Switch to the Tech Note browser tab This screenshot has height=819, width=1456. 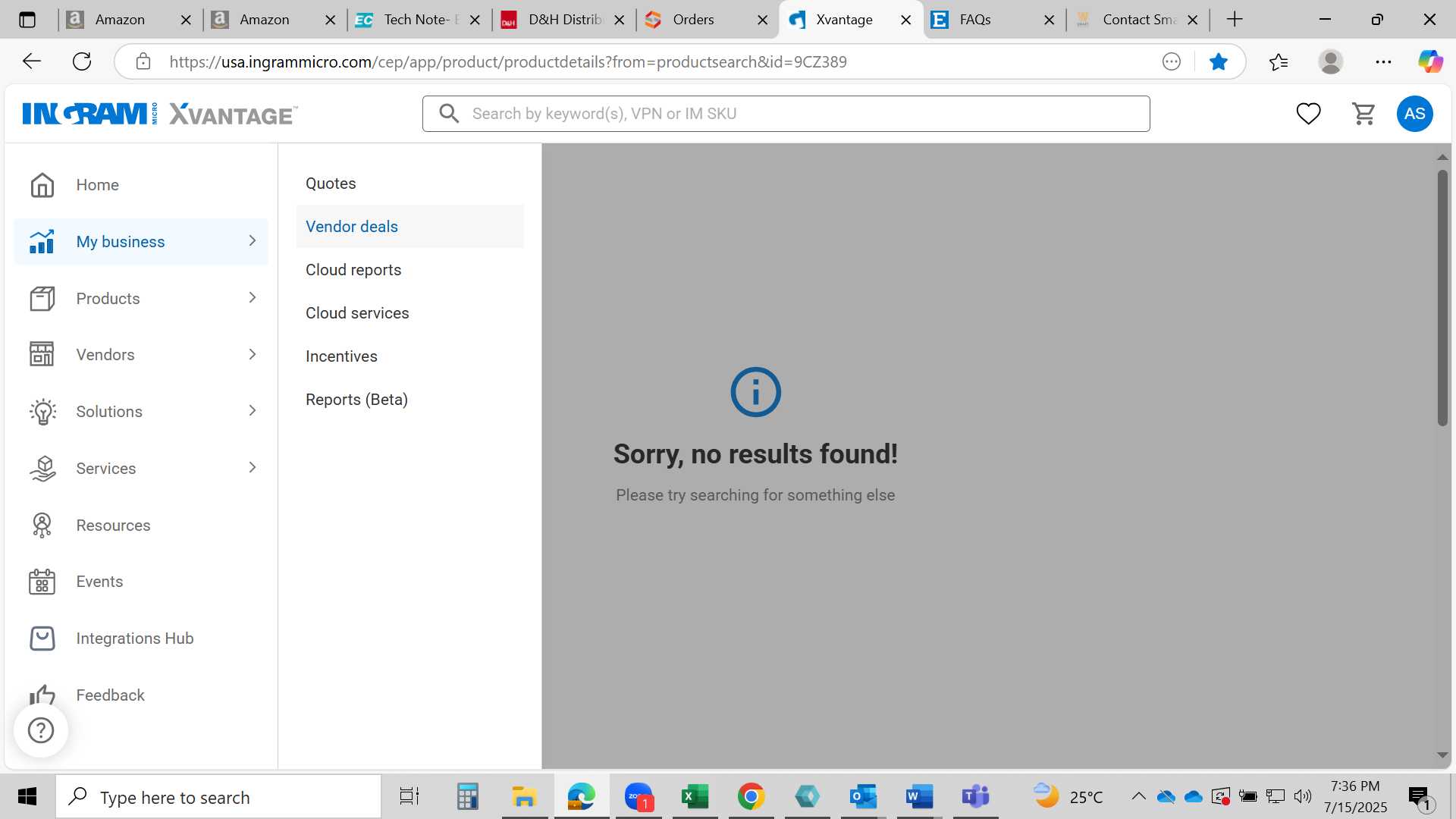tap(419, 20)
